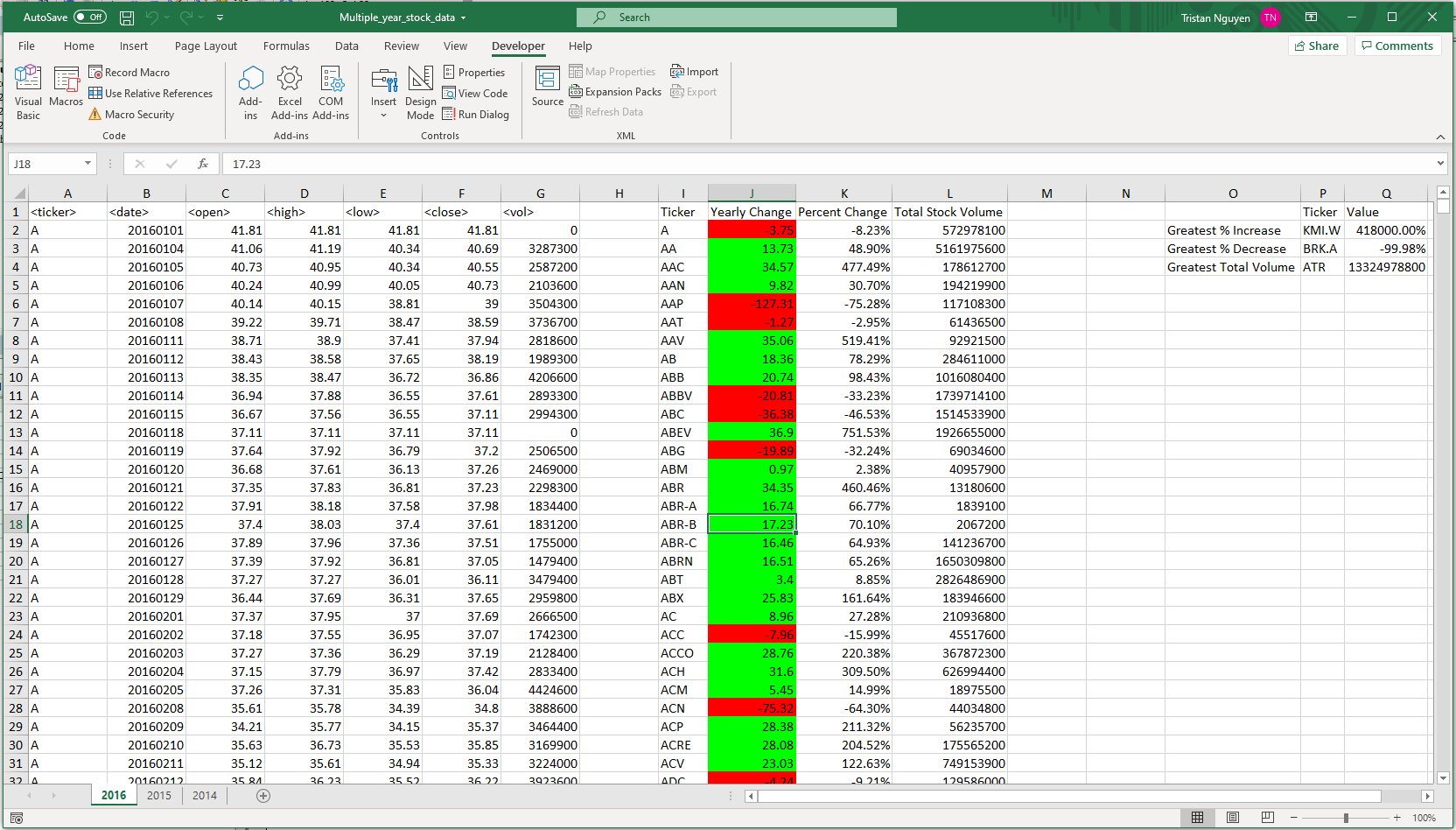Open the file name dropdown in title bar
Screen dimensions: 1456x830
pos(463,18)
